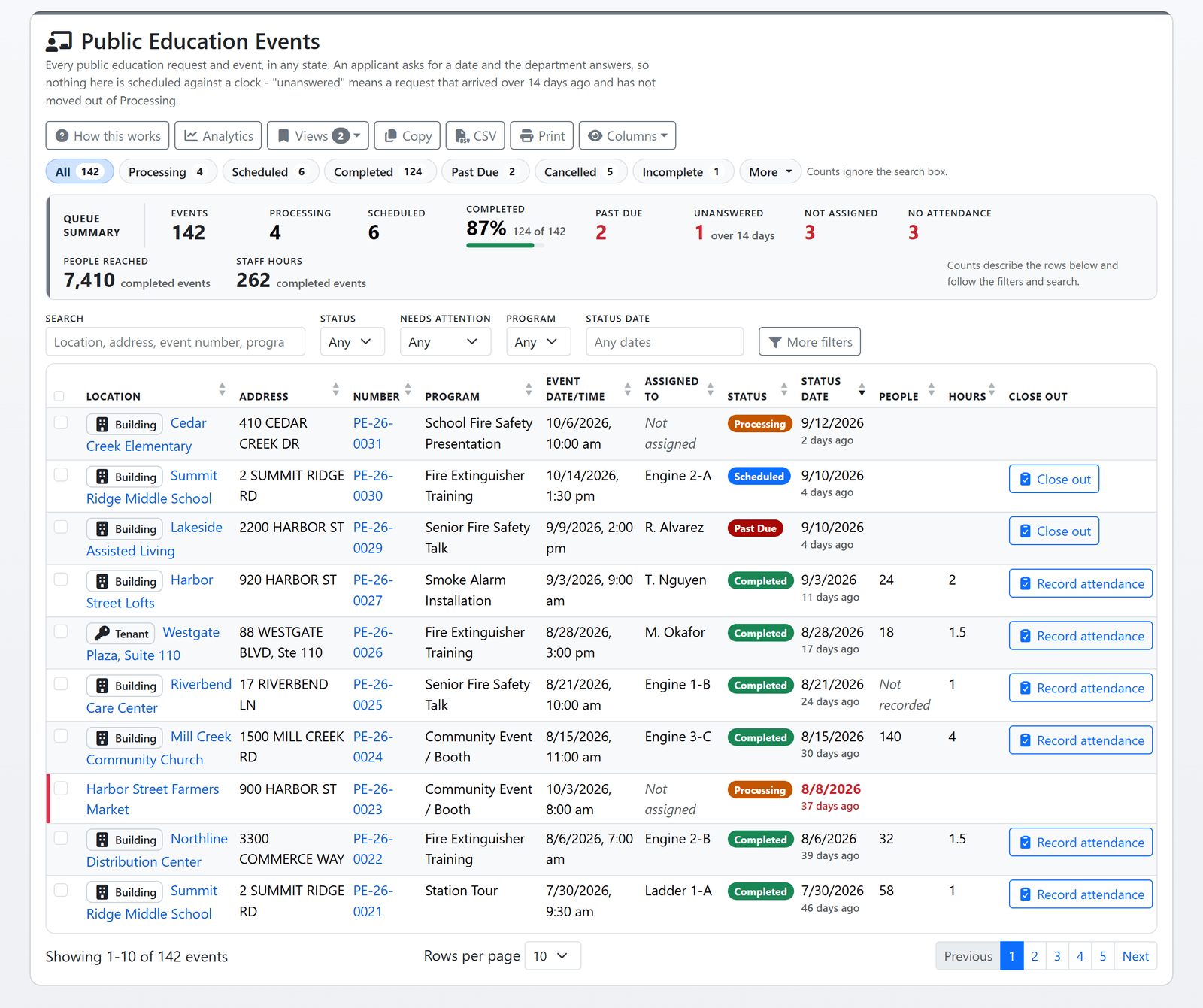Click the Past Due status badge
Viewport: 1203px width, 1008px height.
click(x=756, y=528)
